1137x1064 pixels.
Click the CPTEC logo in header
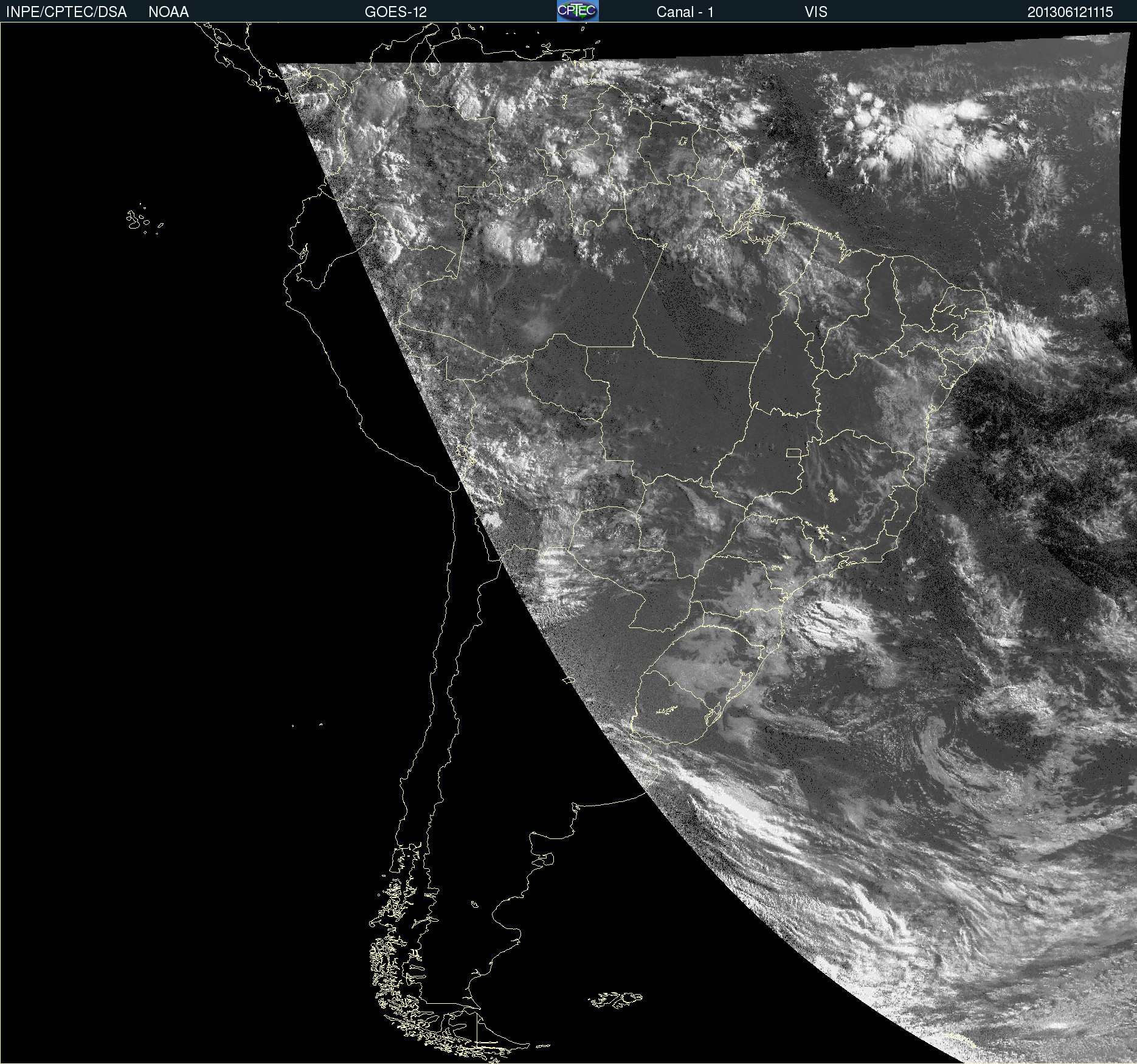tap(578, 11)
